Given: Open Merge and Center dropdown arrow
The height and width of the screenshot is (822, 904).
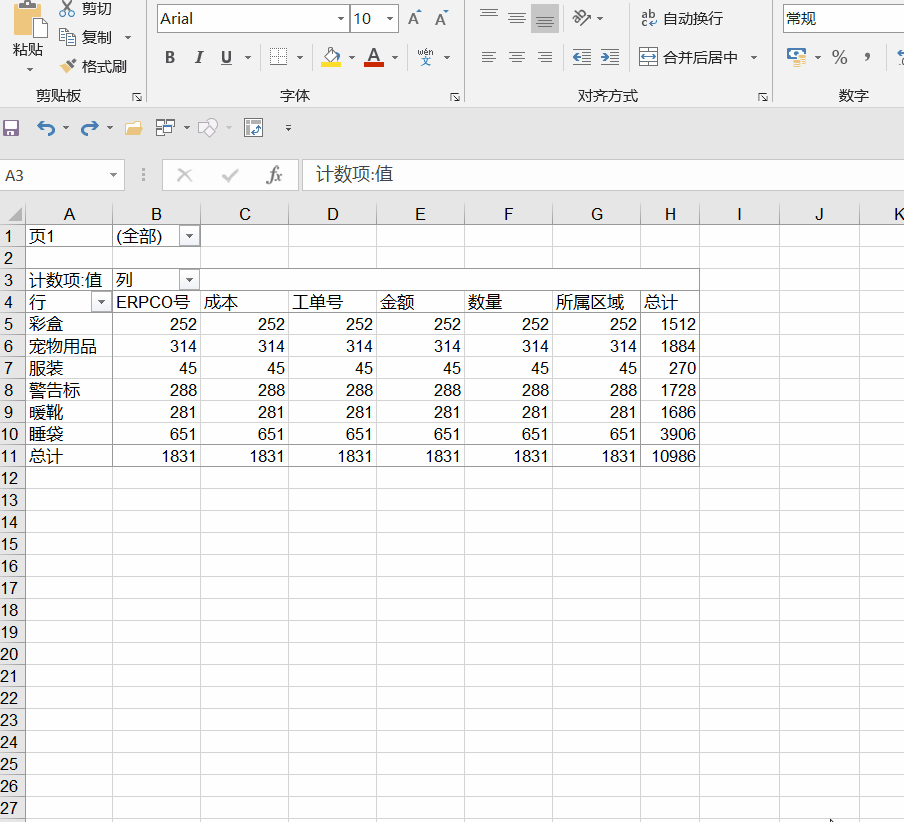Looking at the screenshot, I should coord(754,57).
